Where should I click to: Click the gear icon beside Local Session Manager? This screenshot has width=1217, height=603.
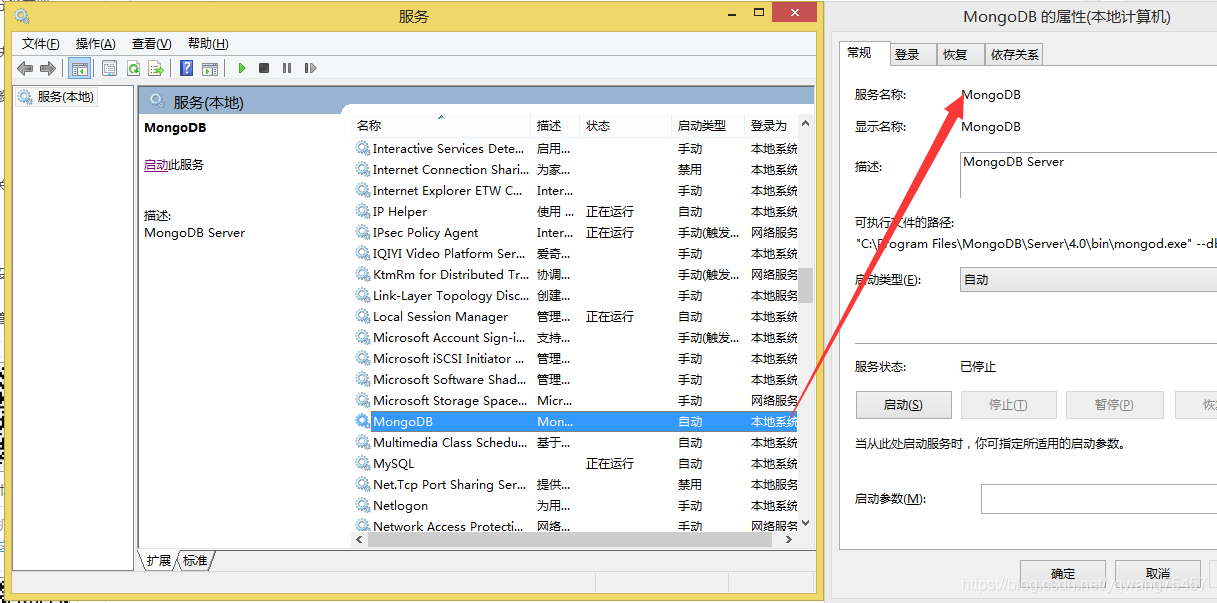tap(363, 316)
